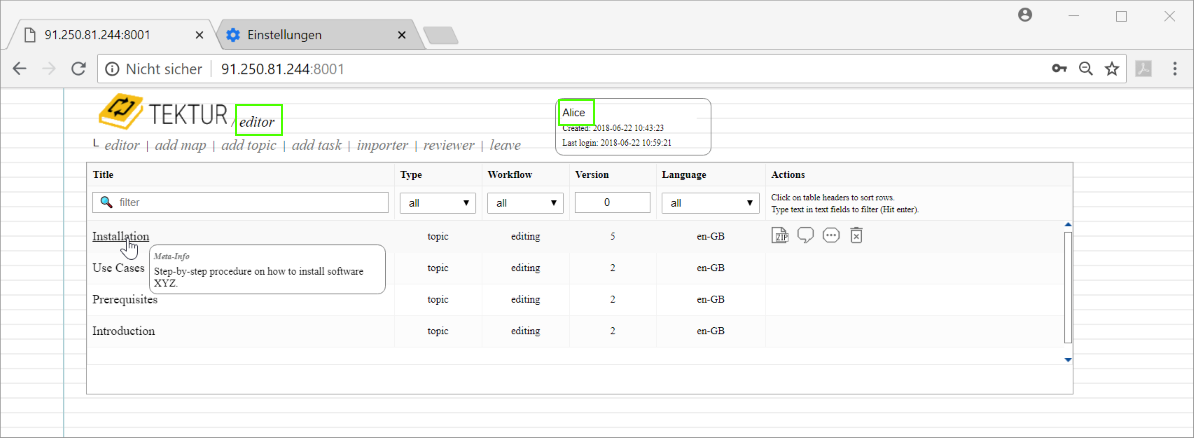
Task: Expand the Type filter dropdown
Action: point(437,203)
